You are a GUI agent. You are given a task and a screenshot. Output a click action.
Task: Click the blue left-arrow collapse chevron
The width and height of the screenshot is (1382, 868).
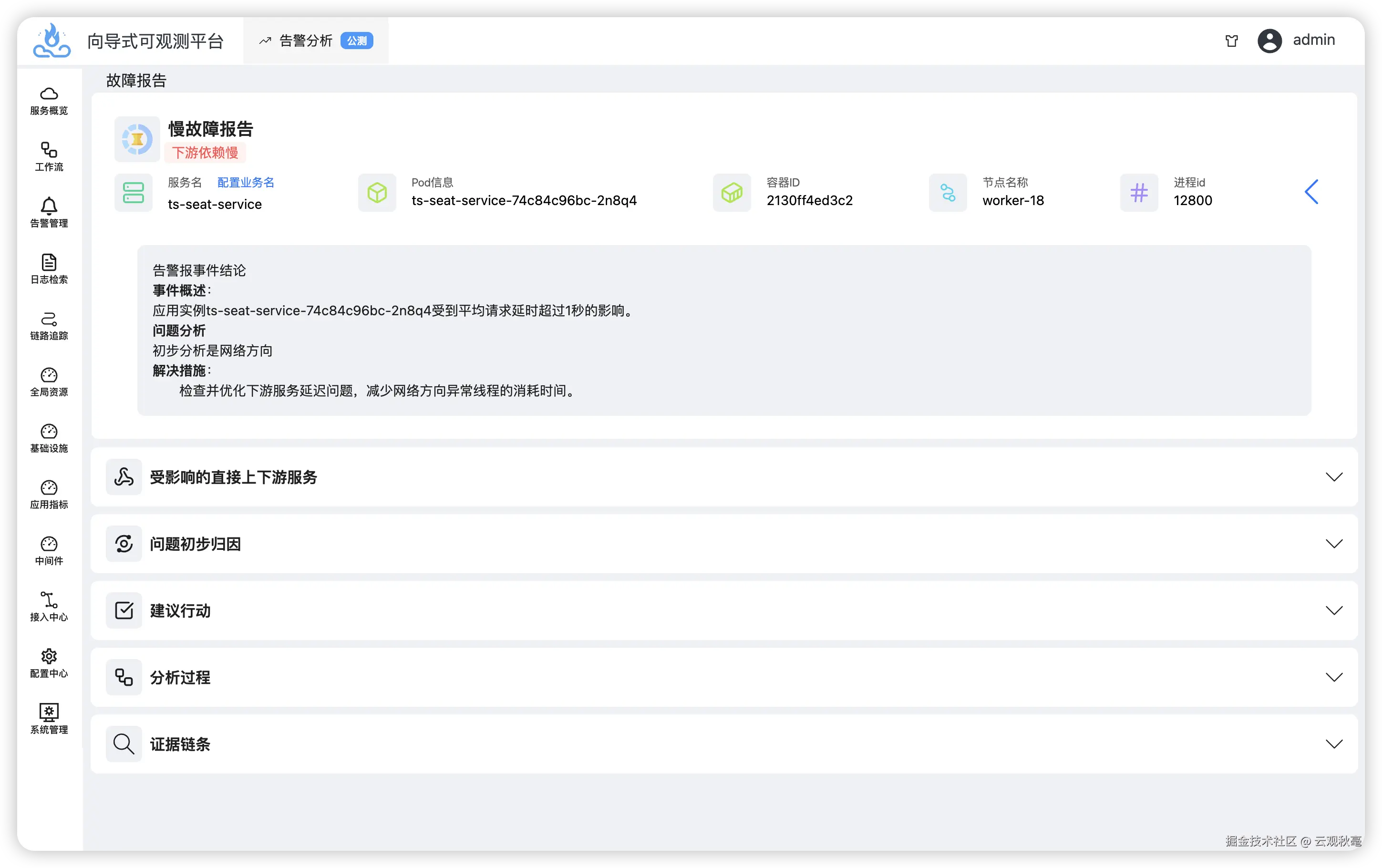(1311, 192)
